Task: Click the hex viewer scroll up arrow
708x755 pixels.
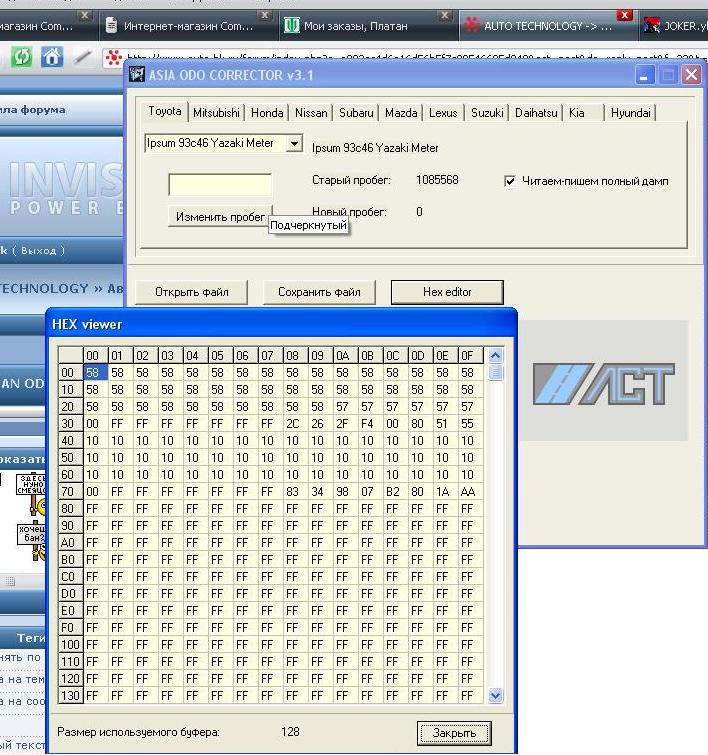Action: pos(495,356)
